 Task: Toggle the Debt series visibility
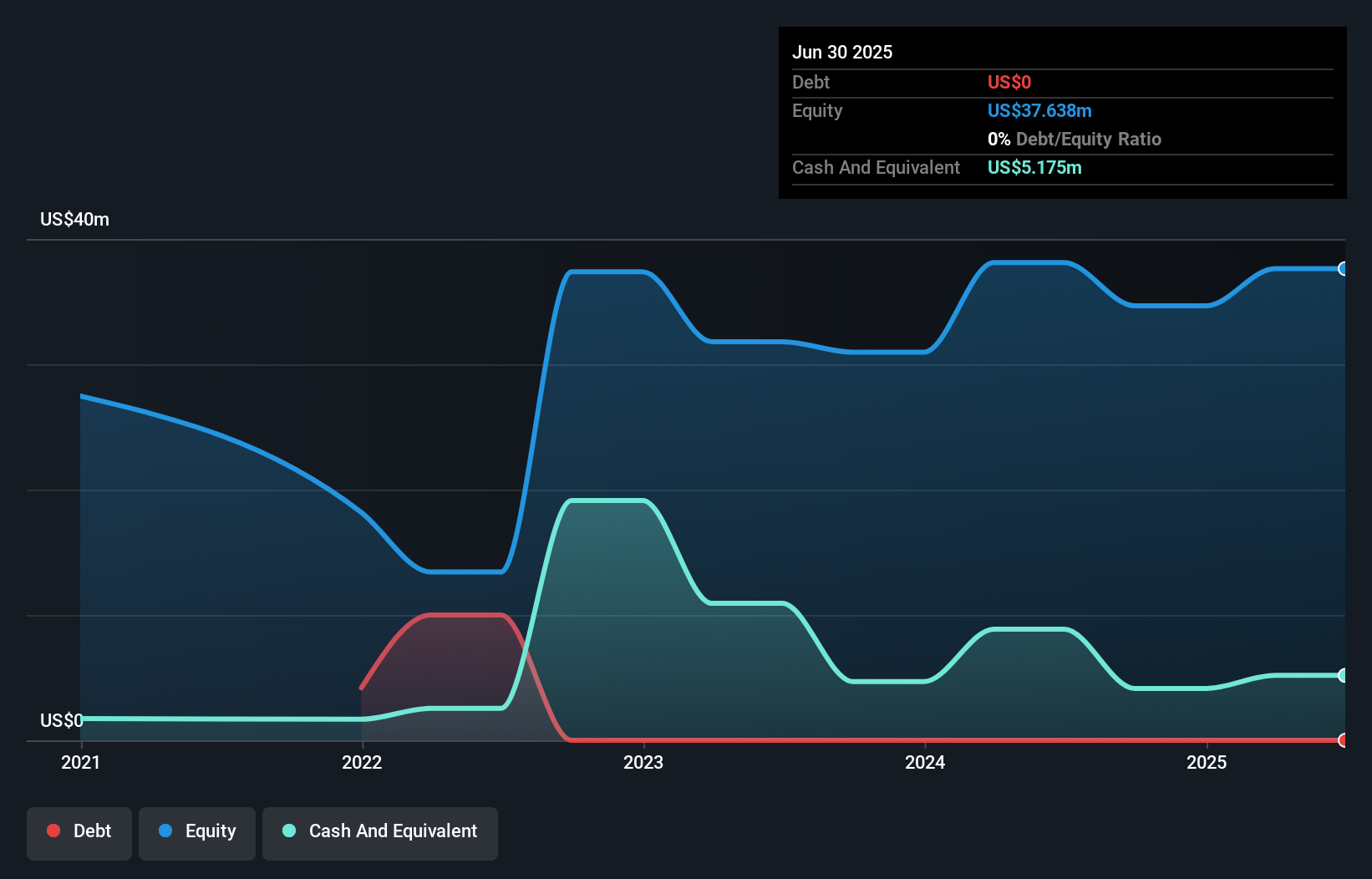tap(79, 831)
